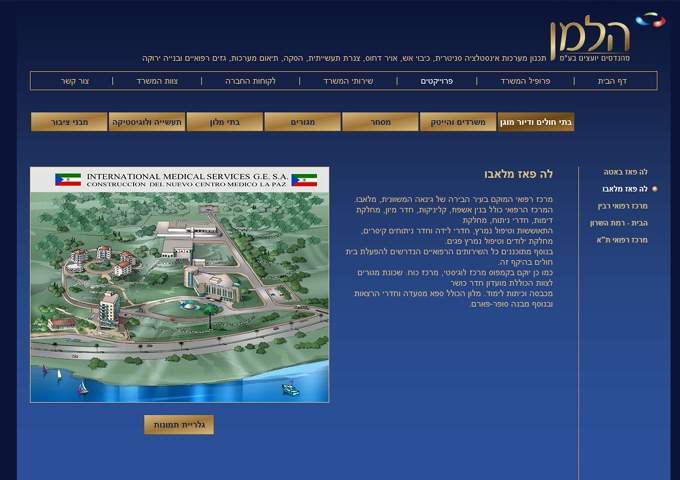680x480 pixels.
Task: Open the מרכז רפואי רבין project
Action: 622,206
